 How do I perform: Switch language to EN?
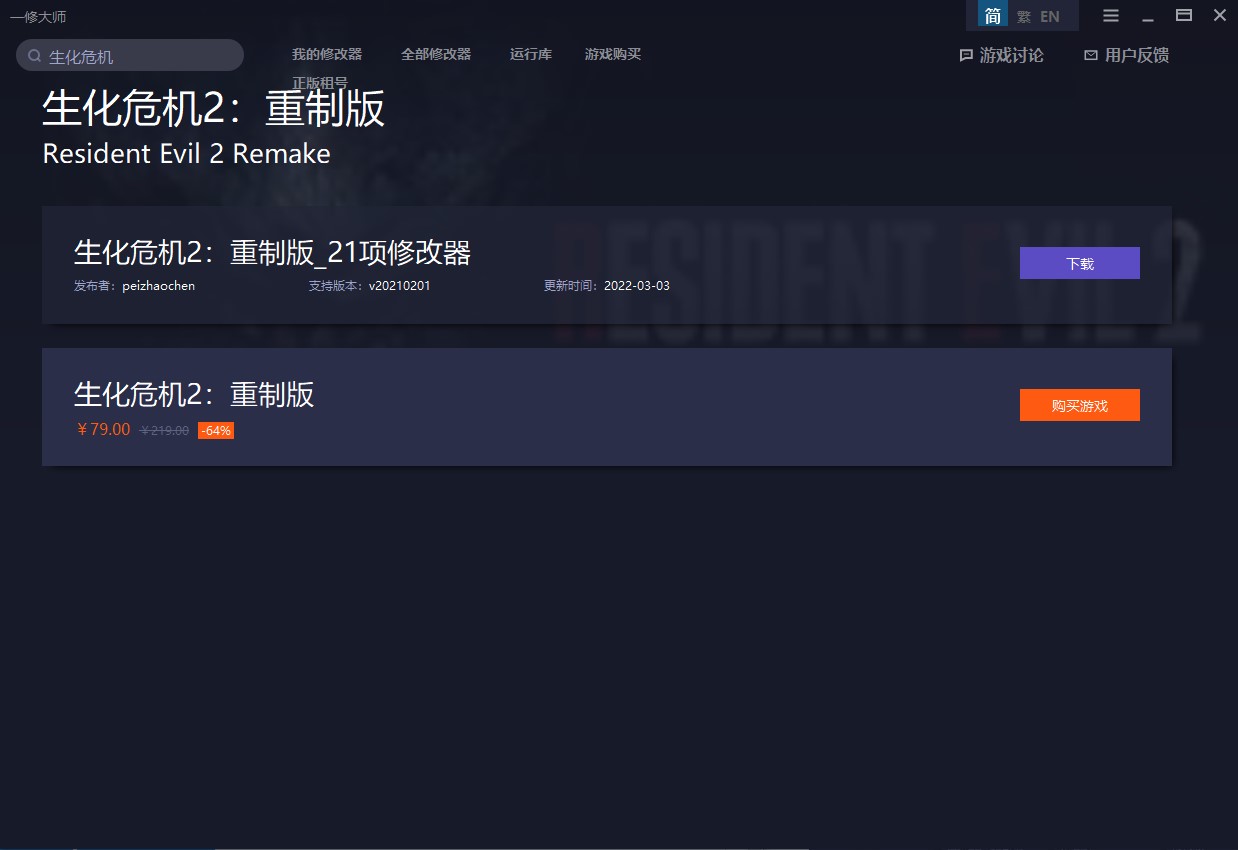[1050, 17]
